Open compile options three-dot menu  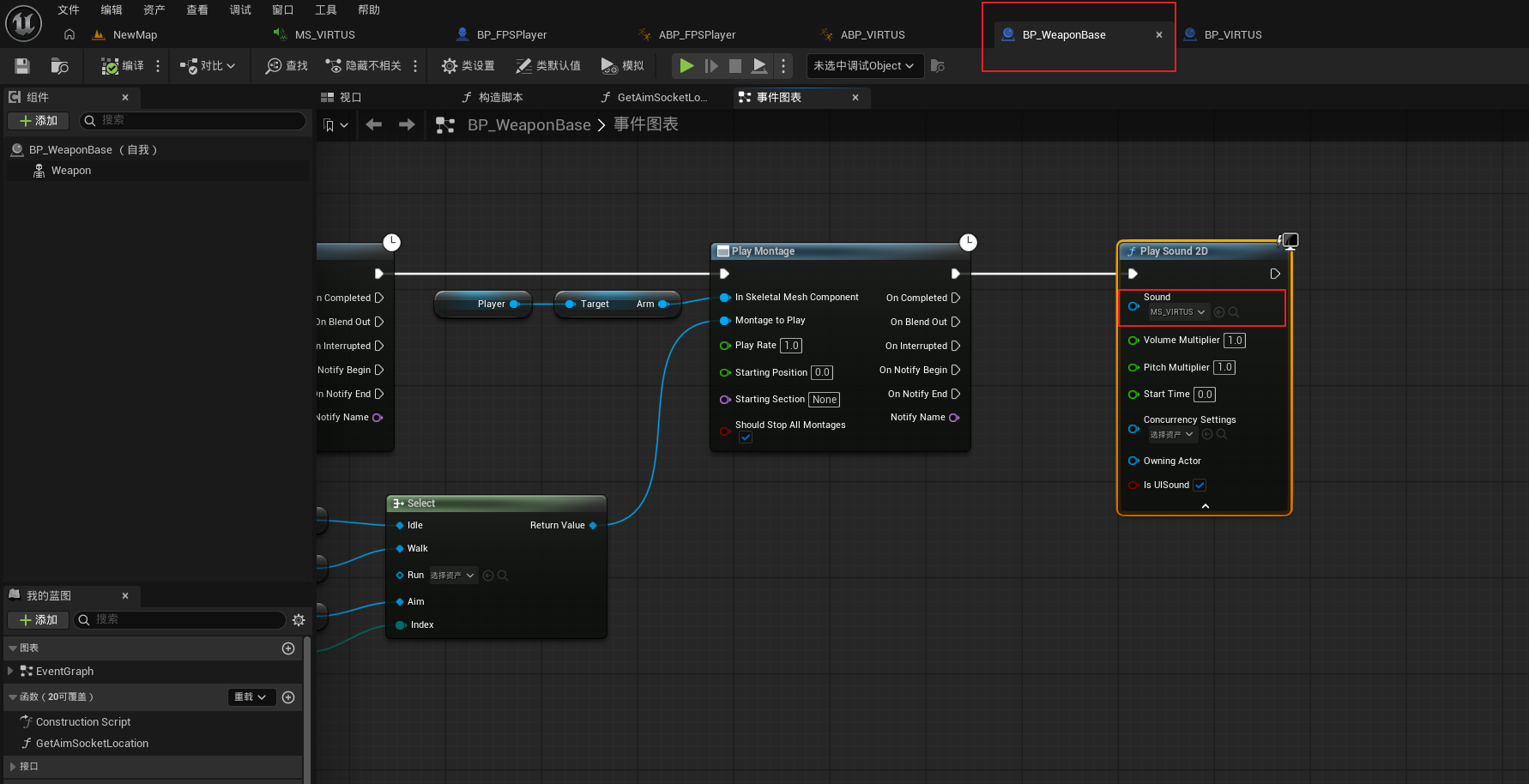coord(158,66)
